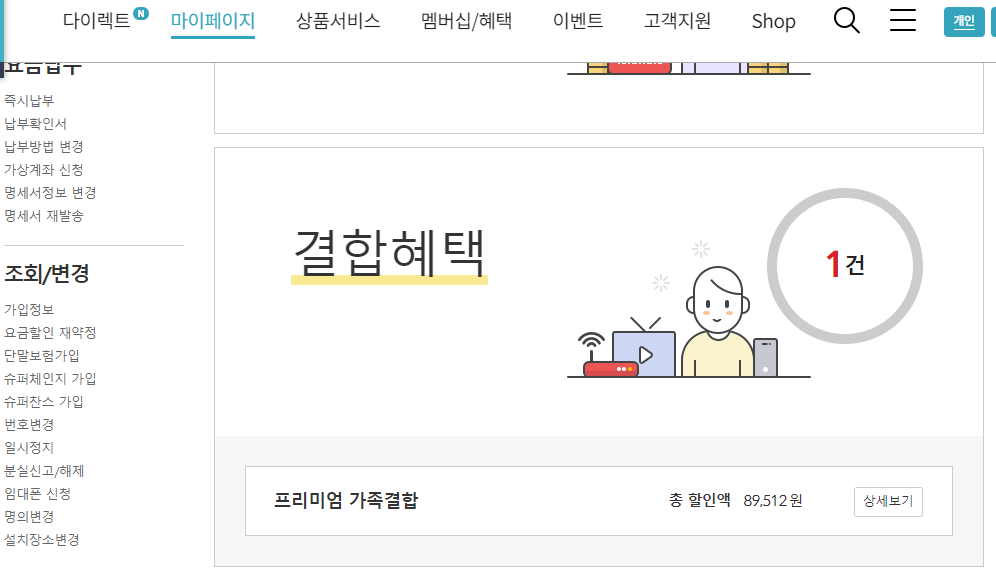Click the 개인 toggle button
This screenshot has height=568, width=996.
pyautogui.click(x=964, y=22)
